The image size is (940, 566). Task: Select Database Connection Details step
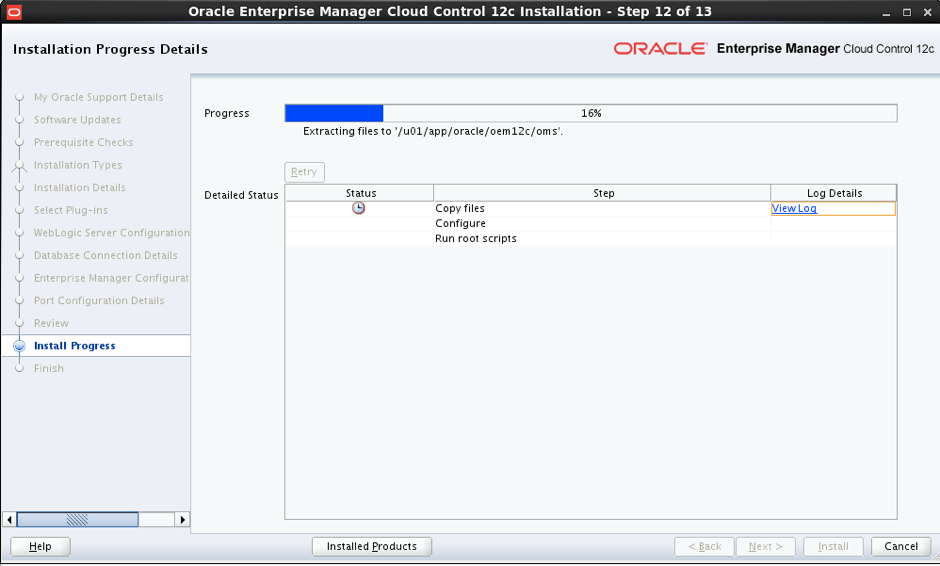point(106,255)
